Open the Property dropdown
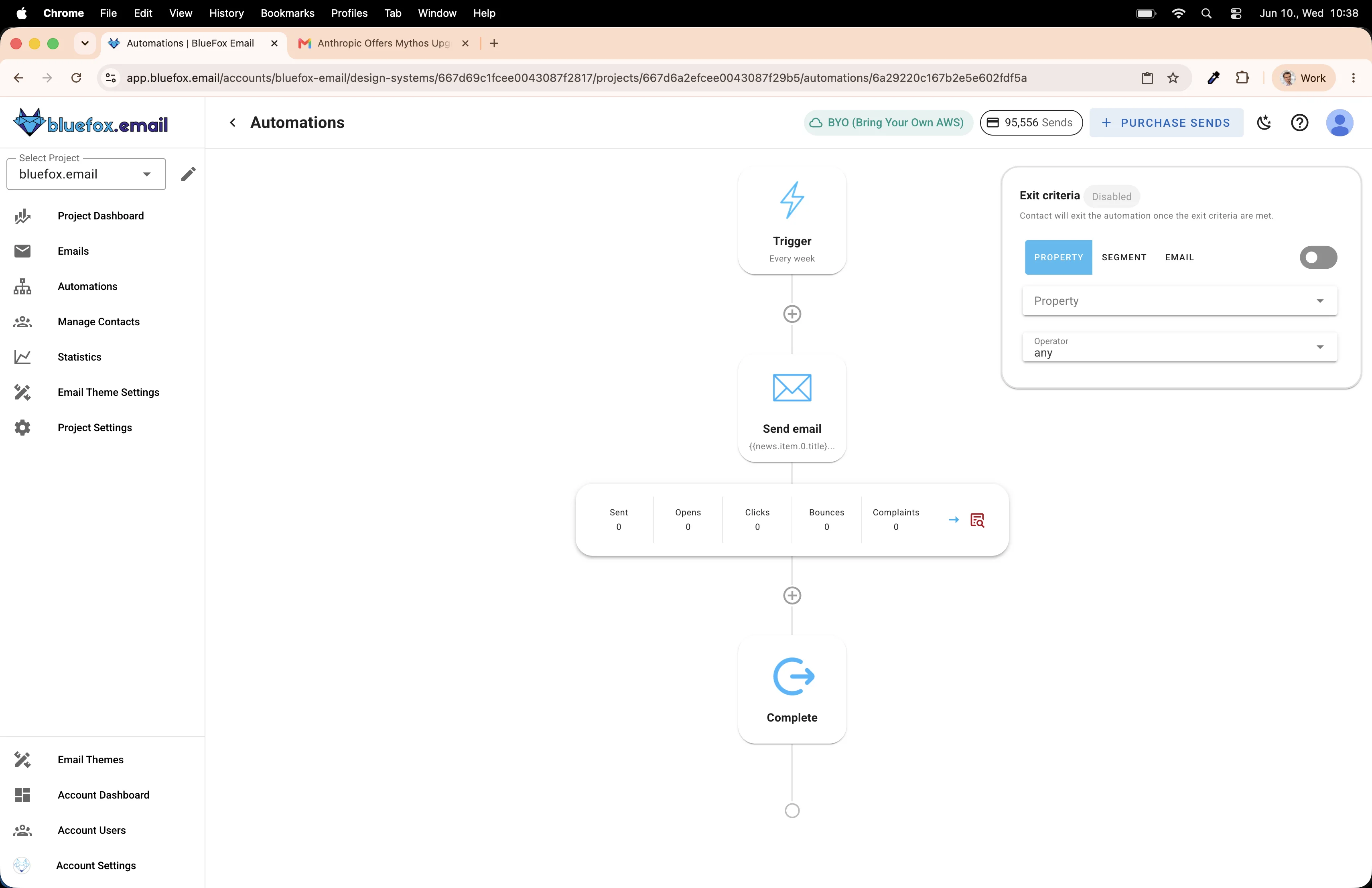The image size is (1372, 888). pos(1179,301)
